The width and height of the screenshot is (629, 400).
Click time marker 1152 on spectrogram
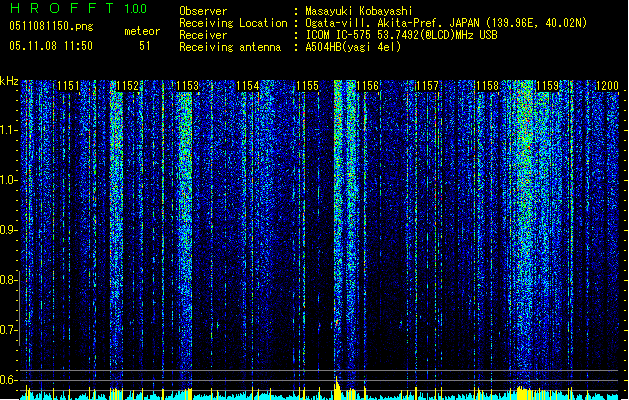pos(128,86)
